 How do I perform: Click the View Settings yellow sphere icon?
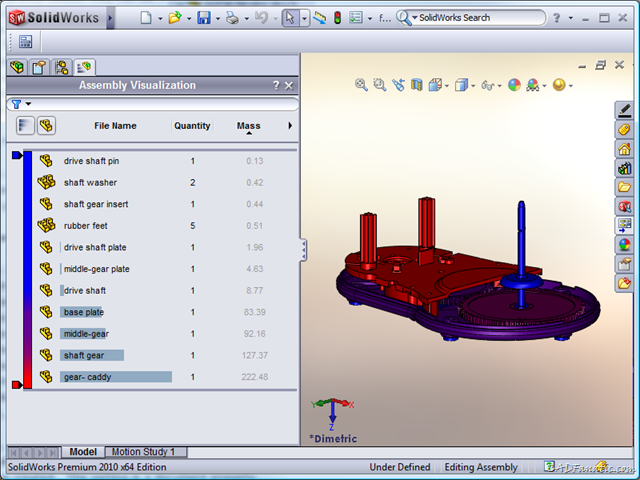pyautogui.click(x=559, y=85)
